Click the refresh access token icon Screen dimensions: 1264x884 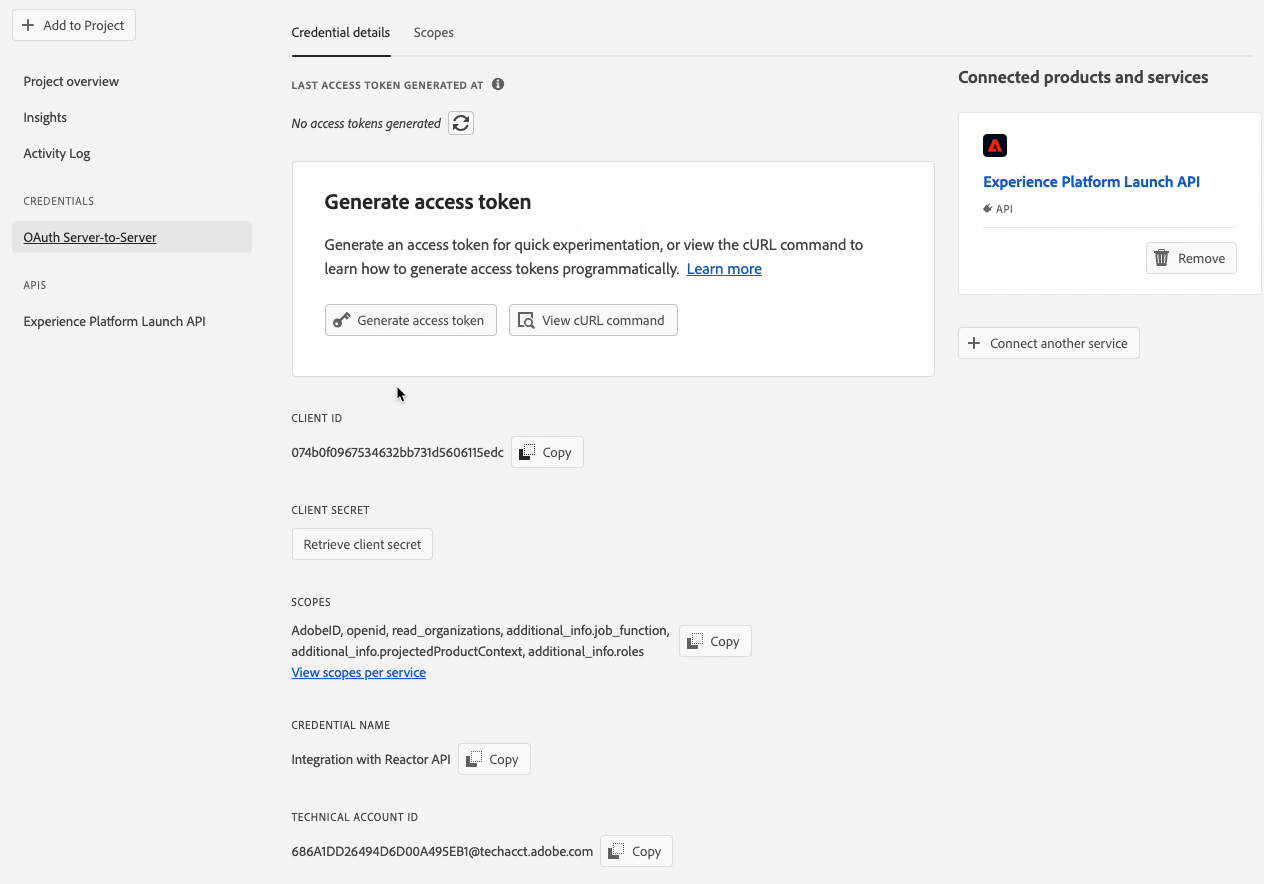(x=461, y=123)
